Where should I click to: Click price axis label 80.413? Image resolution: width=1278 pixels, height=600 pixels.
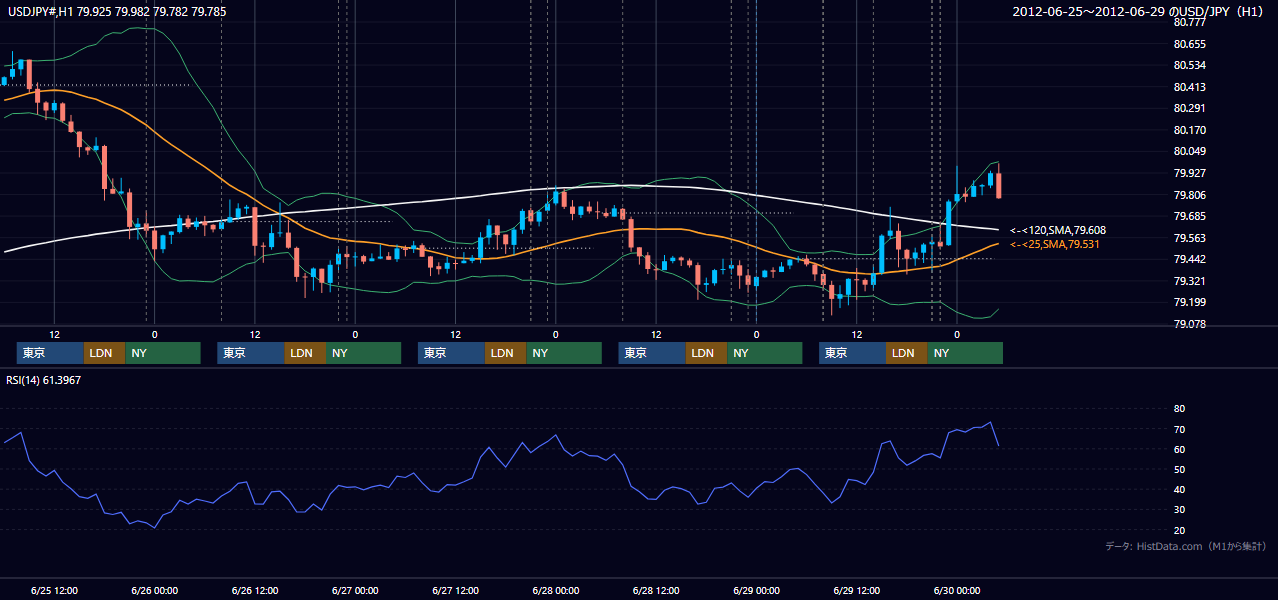coord(1189,87)
